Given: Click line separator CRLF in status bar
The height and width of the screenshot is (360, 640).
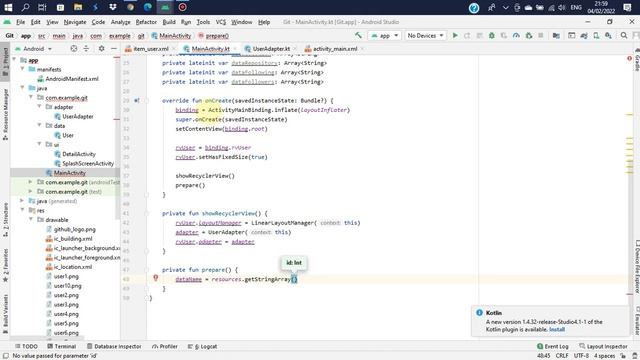Looking at the screenshot, I should [x=562, y=356].
